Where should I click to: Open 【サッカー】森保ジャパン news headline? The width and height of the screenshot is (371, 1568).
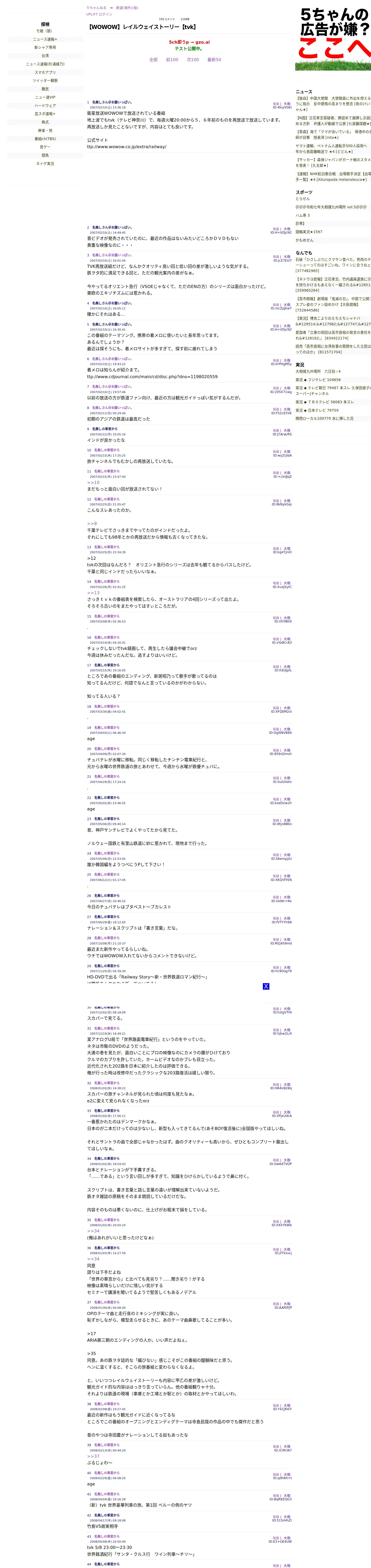click(x=333, y=163)
